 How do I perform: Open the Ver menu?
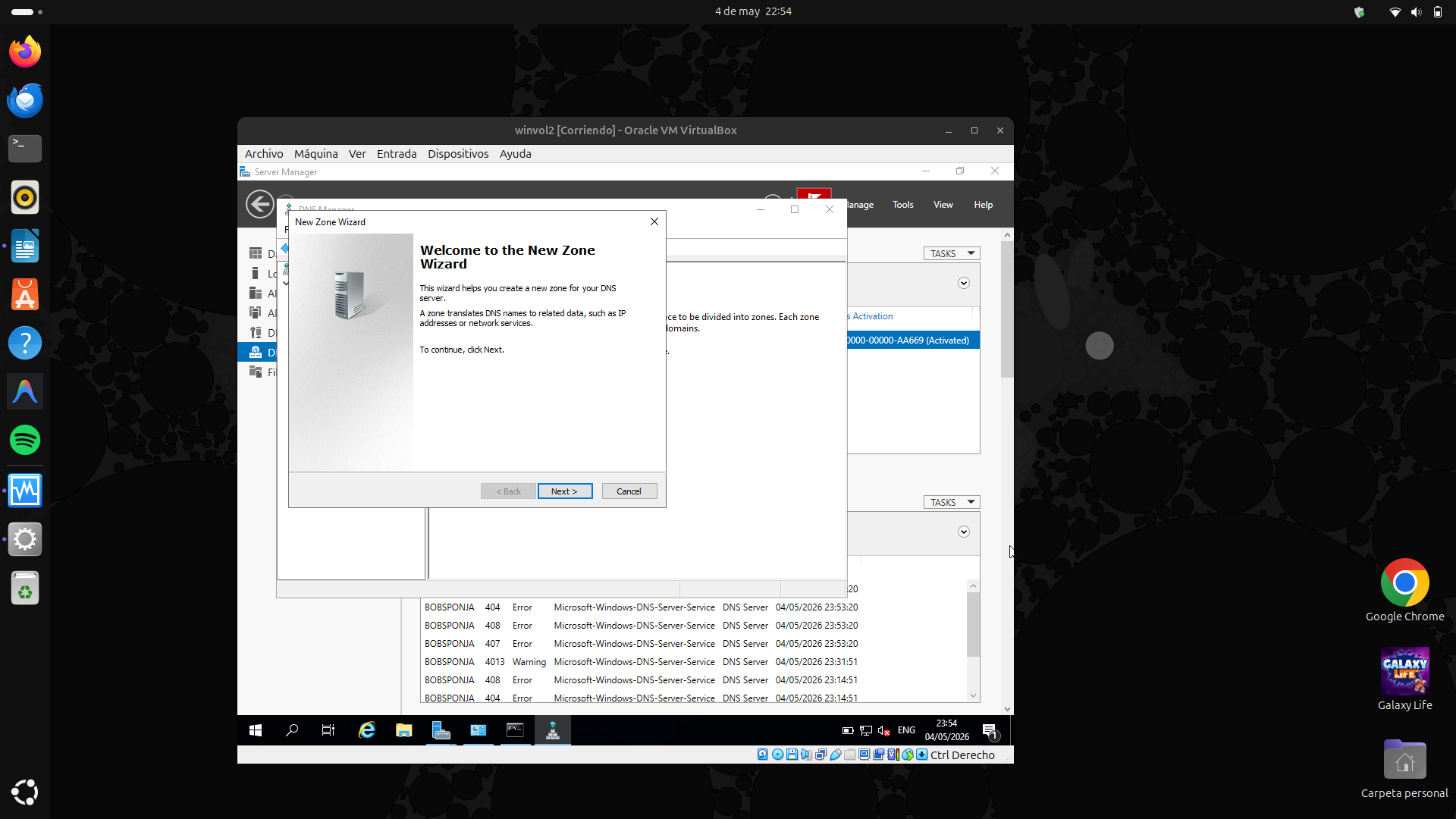(357, 153)
